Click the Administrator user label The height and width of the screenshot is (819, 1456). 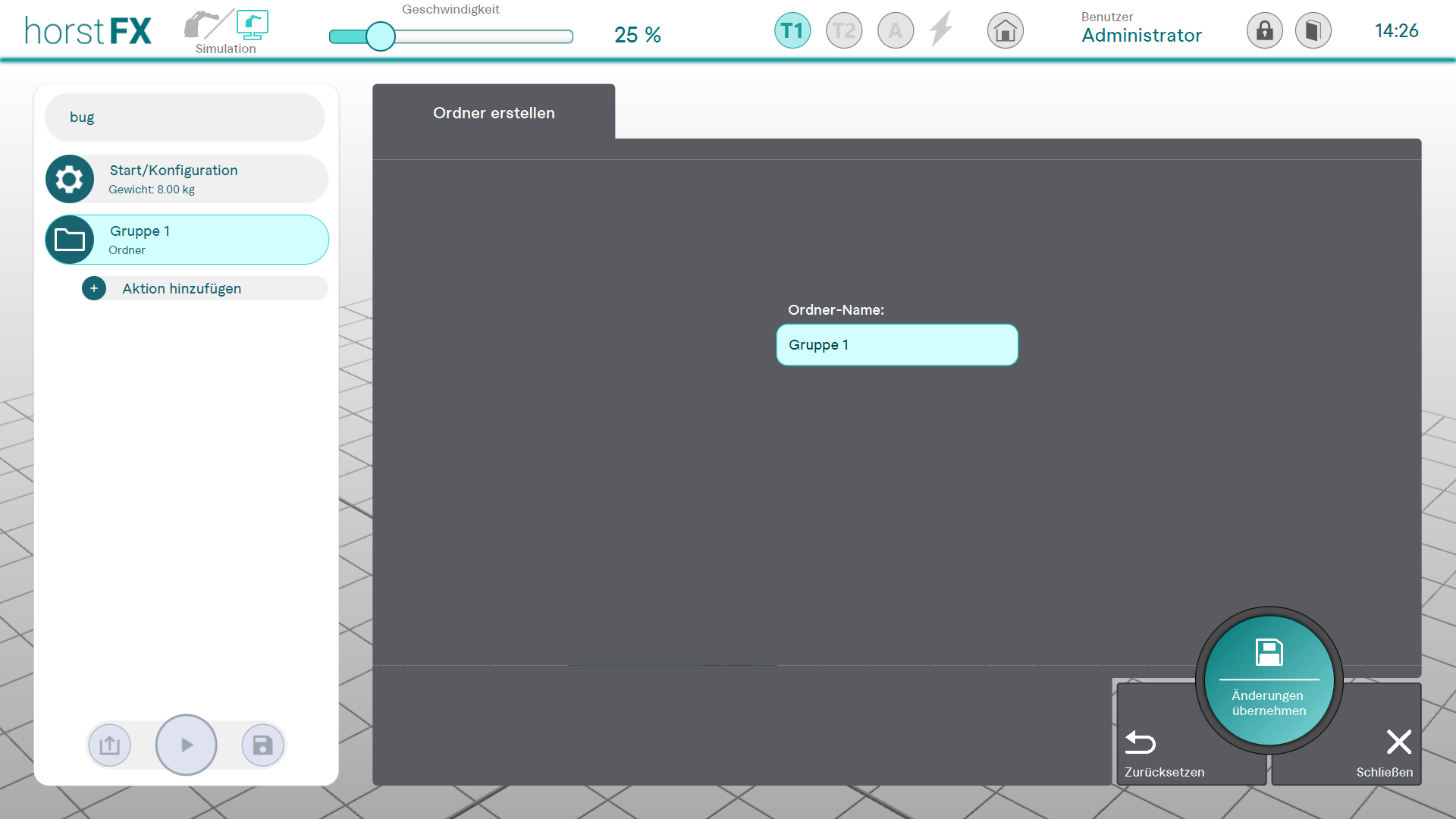coord(1141,35)
